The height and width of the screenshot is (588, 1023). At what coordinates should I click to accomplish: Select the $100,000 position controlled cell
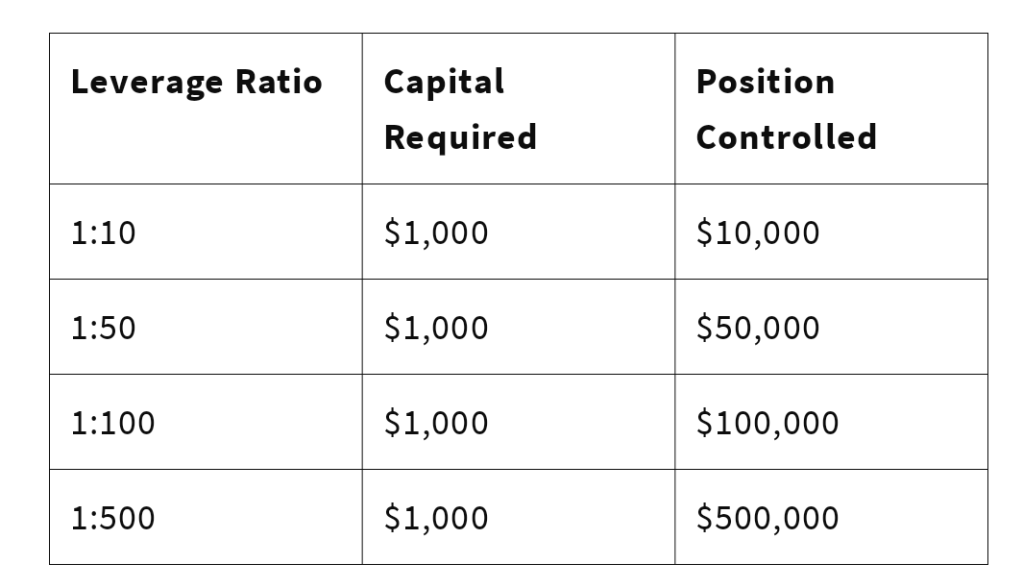click(x=766, y=423)
